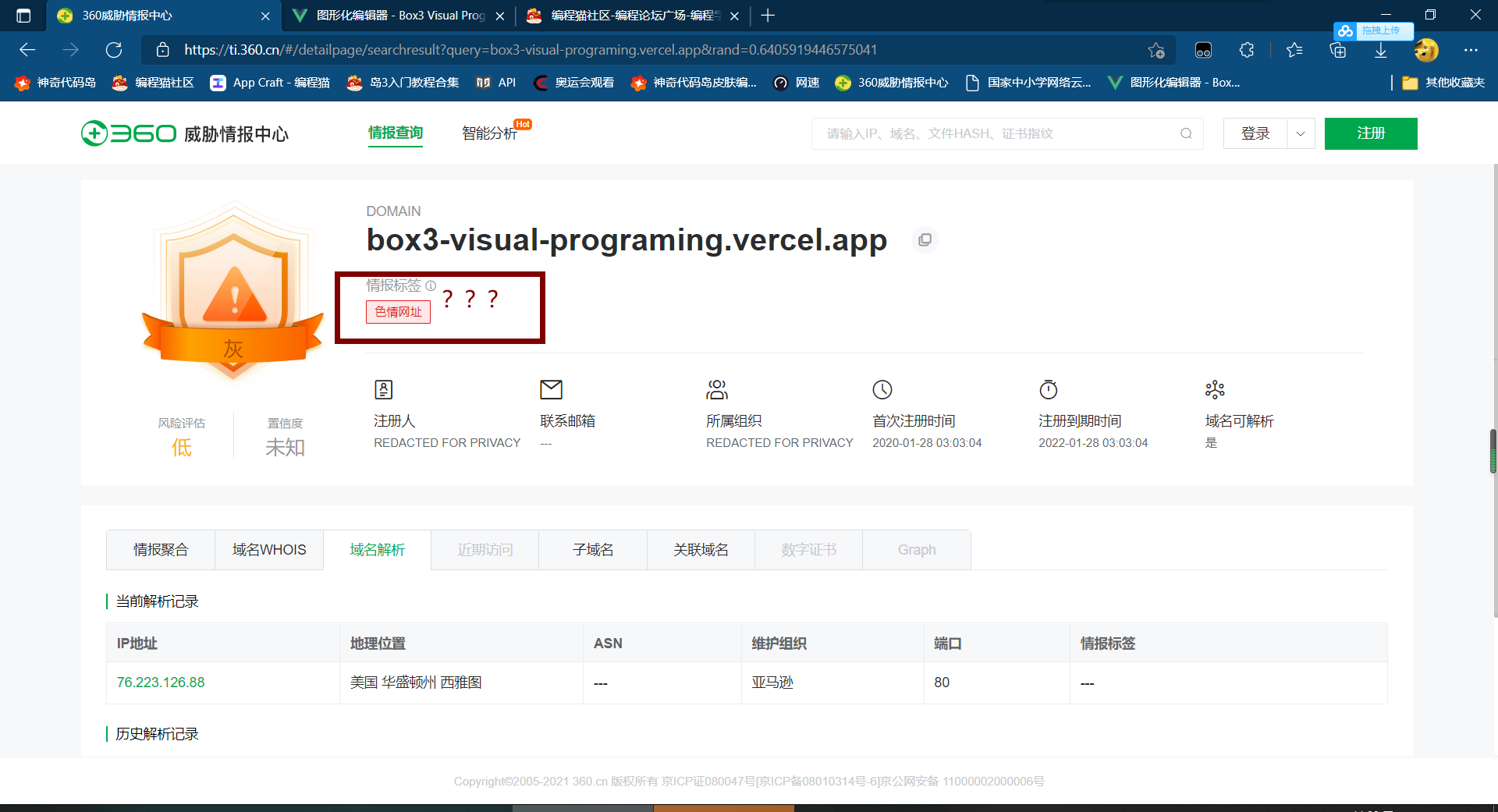Open the 编程猫社区 bookmark

tap(153, 83)
